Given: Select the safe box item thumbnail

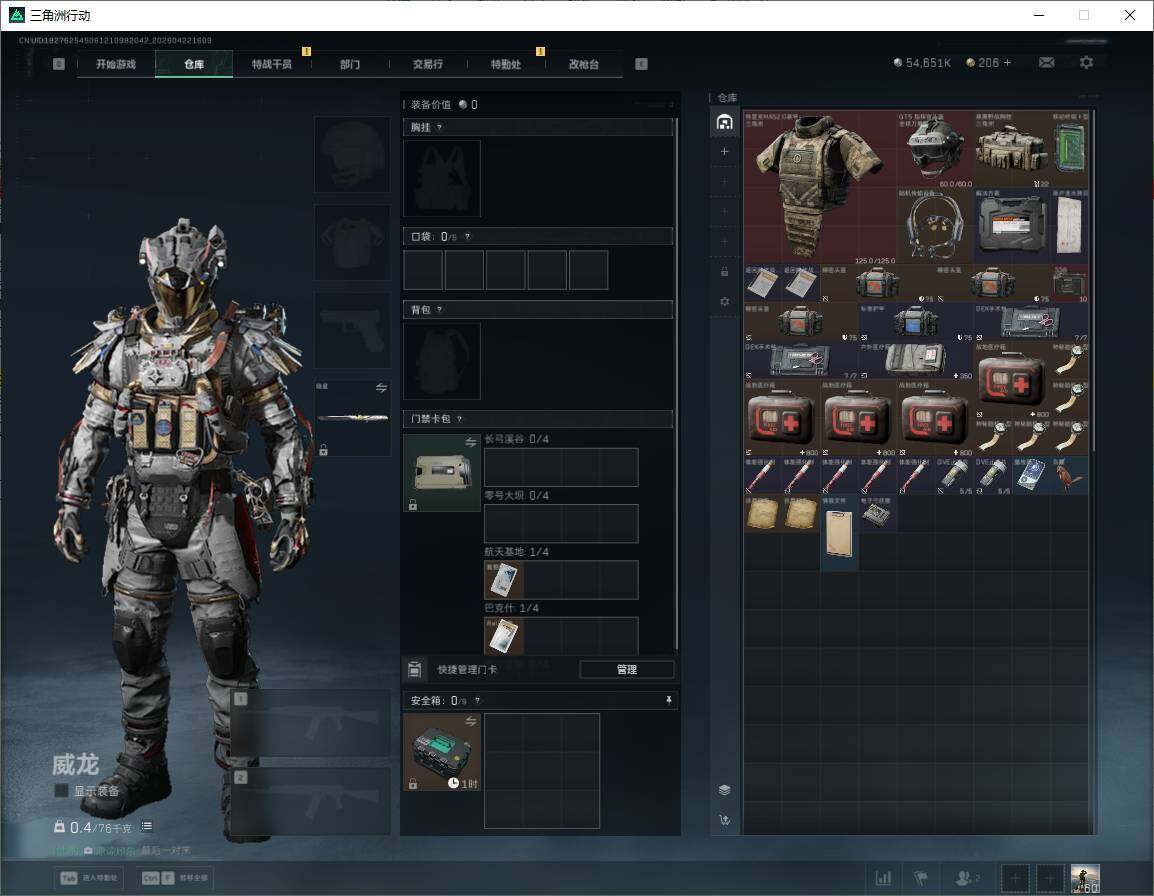Looking at the screenshot, I should (442, 752).
